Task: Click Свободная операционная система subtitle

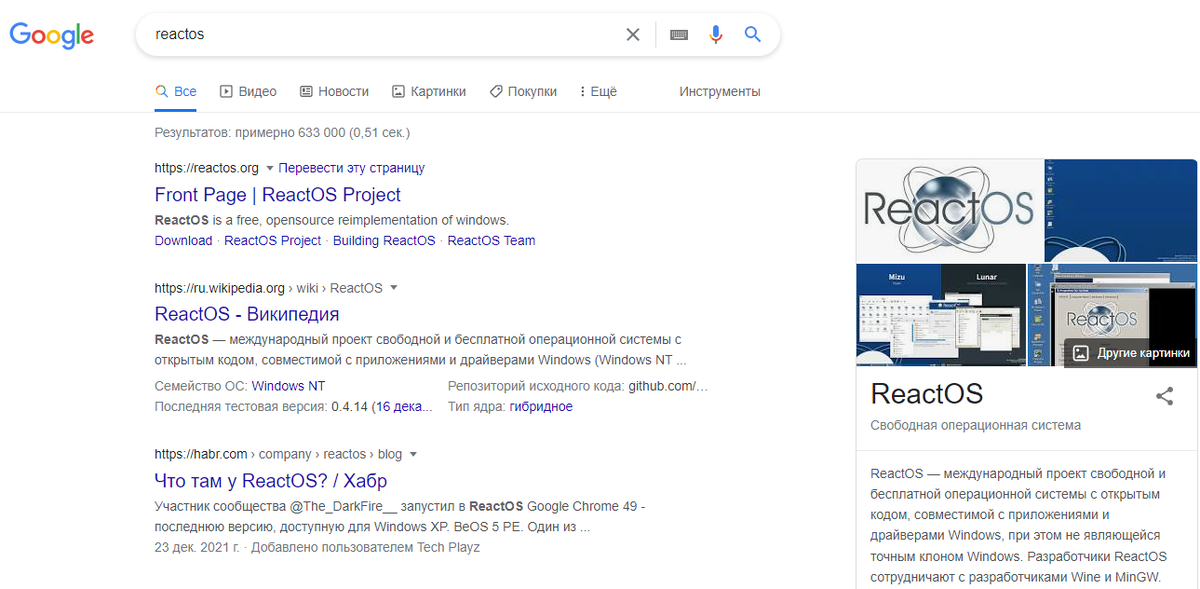Action: click(976, 425)
